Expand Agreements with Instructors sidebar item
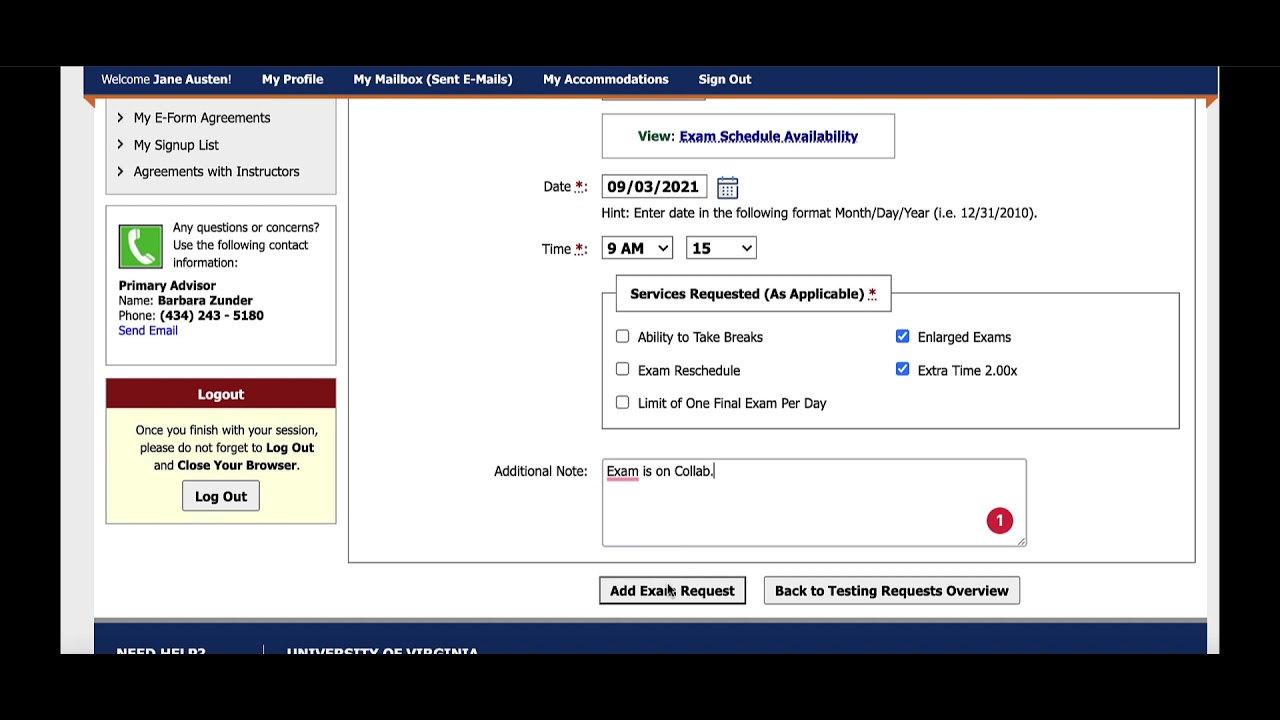The height and width of the screenshot is (720, 1280). 216,172
